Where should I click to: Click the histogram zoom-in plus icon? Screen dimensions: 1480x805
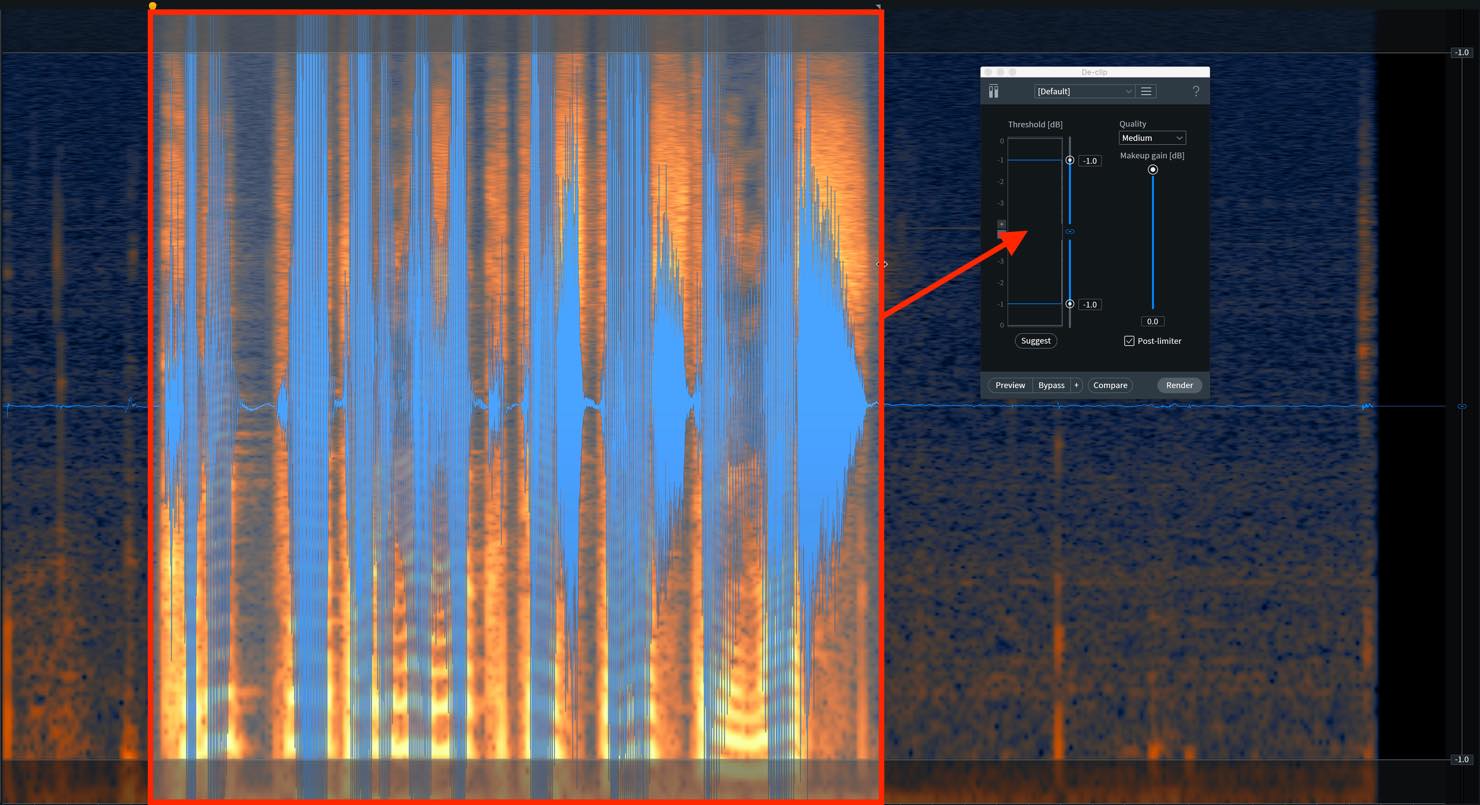pyautogui.click(x=1001, y=224)
